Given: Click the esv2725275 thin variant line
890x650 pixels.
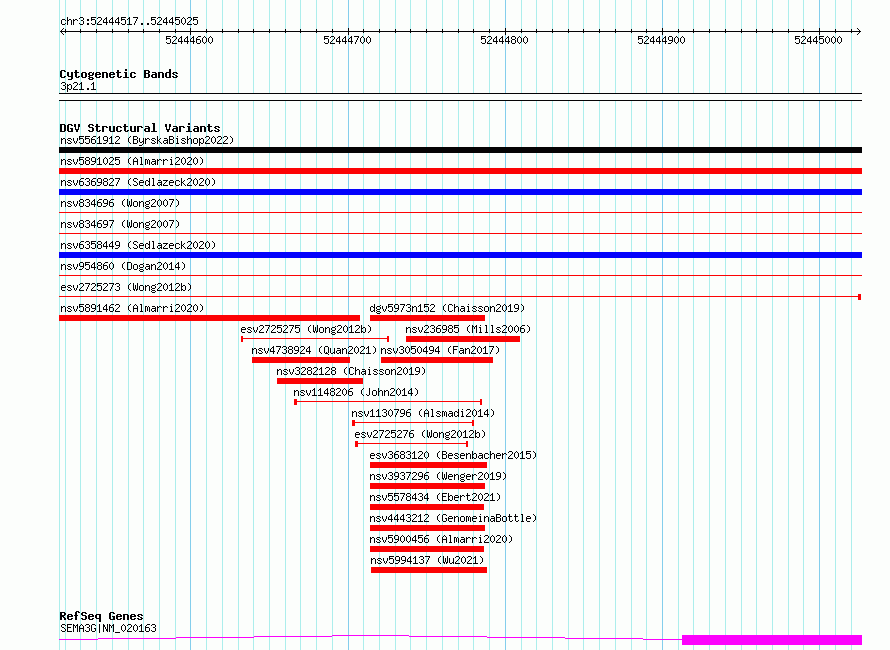Looking at the screenshot, I should pos(315,339).
